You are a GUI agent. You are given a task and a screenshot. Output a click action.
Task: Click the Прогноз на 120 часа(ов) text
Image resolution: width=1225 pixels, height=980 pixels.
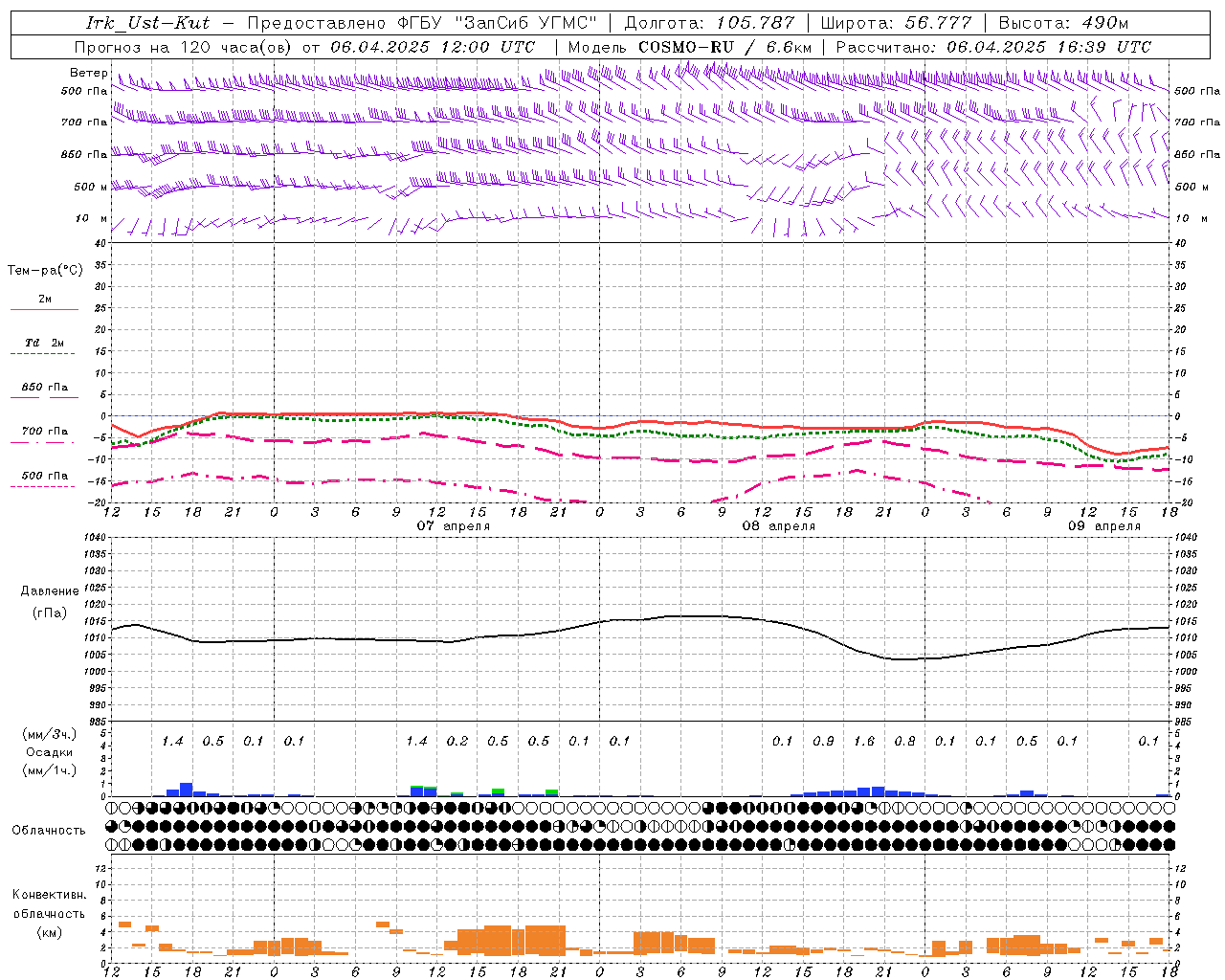click(x=185, y=47)
